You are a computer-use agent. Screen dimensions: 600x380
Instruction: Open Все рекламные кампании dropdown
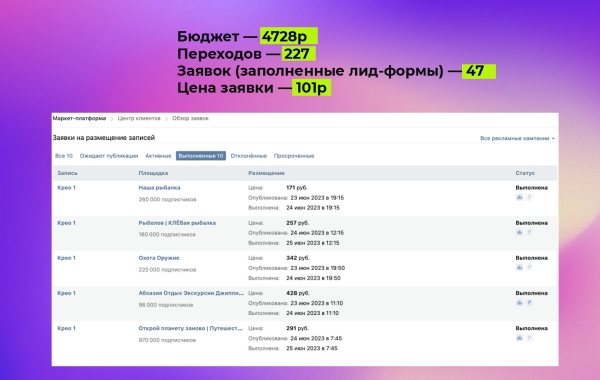(517, 138)
